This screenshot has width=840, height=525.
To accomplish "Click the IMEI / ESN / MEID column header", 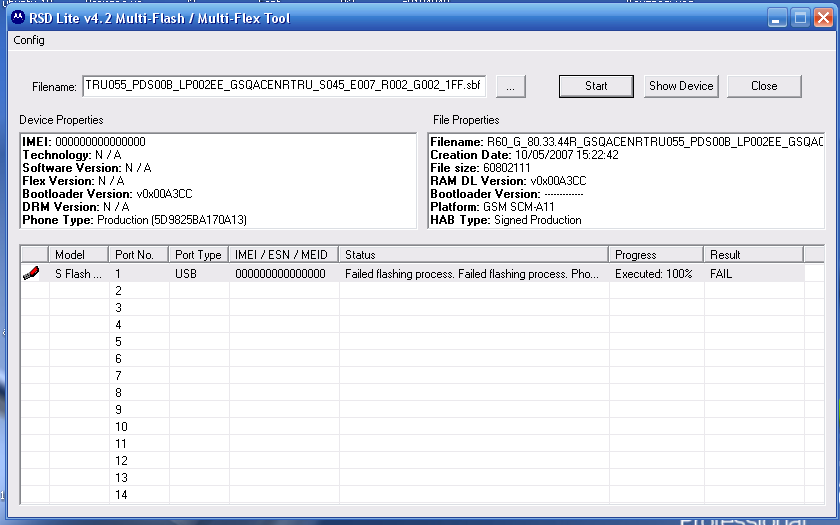I will point(283,254).
